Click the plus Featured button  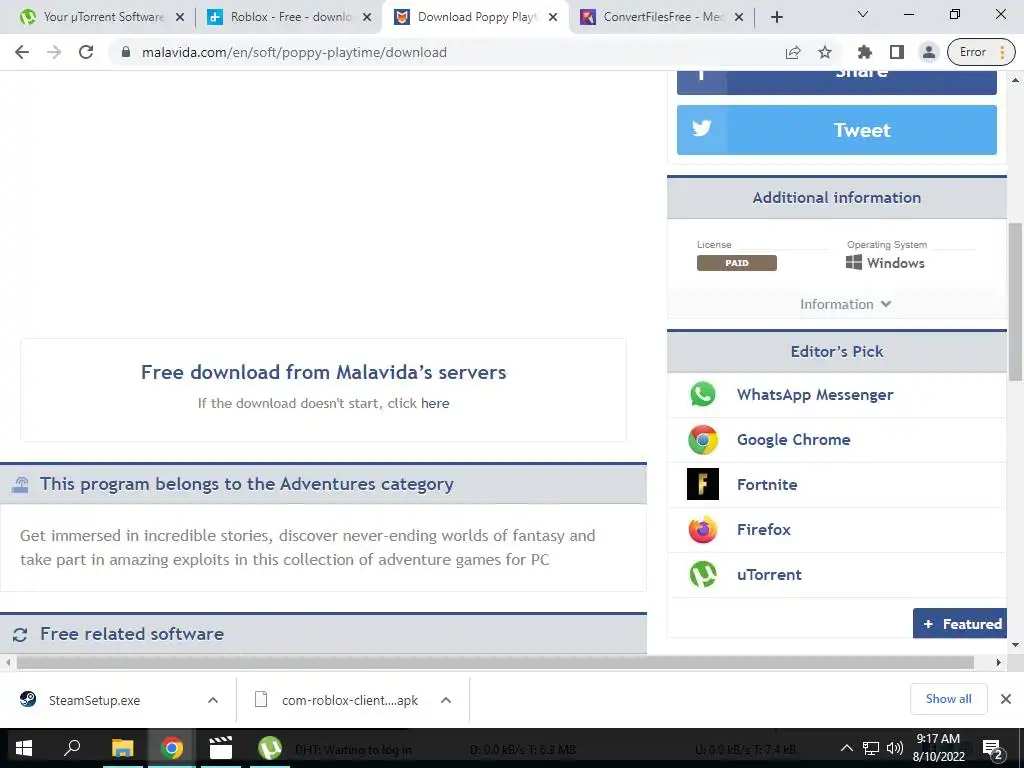[x=960, y=624]
